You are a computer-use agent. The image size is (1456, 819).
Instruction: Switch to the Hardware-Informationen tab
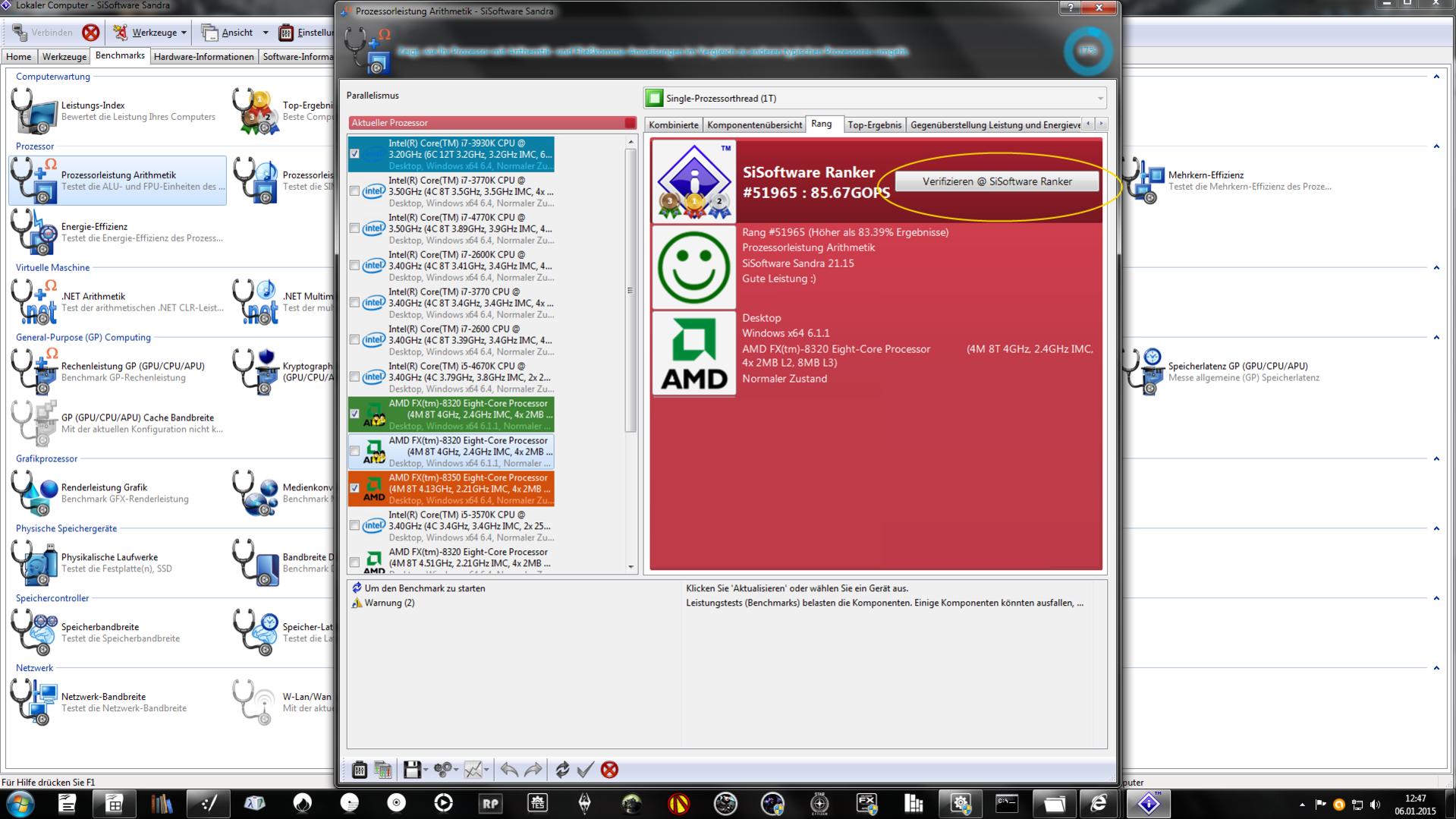tap(204, 57)
